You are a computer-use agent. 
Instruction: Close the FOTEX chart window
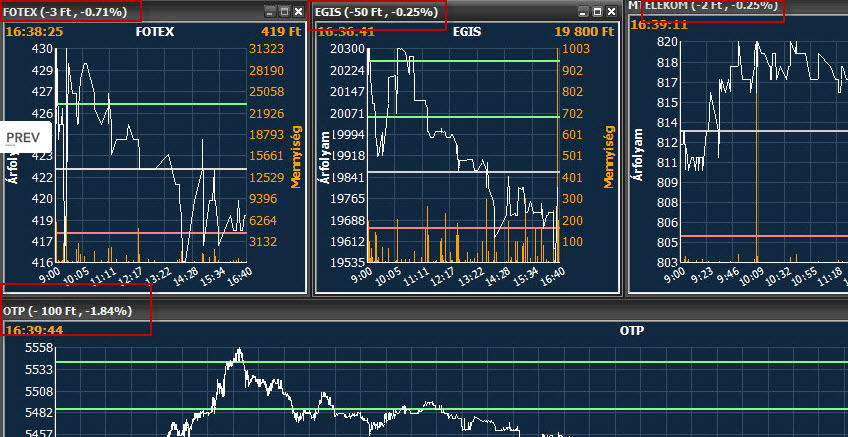coord(299,11)
